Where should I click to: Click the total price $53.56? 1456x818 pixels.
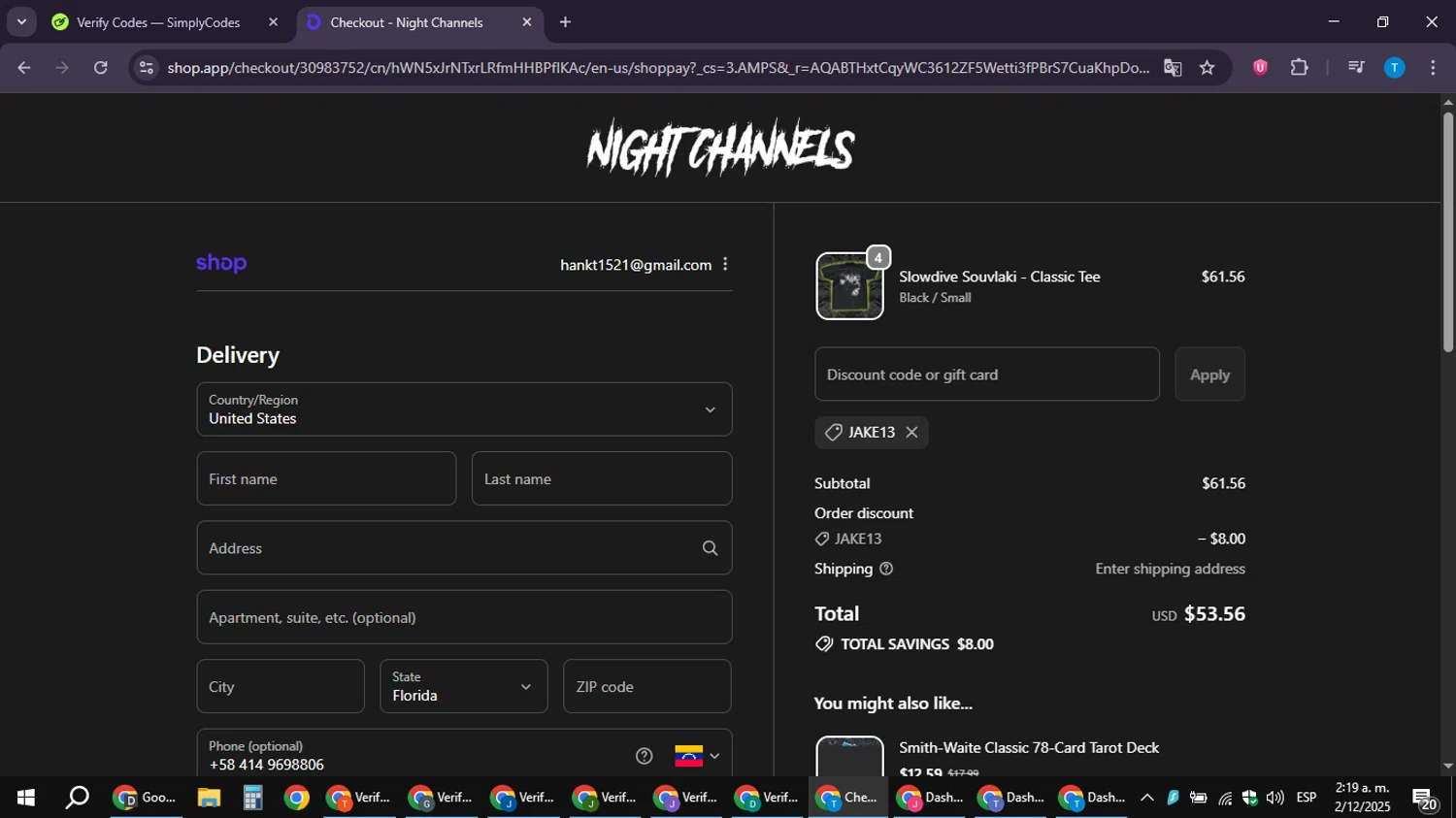1214,614
